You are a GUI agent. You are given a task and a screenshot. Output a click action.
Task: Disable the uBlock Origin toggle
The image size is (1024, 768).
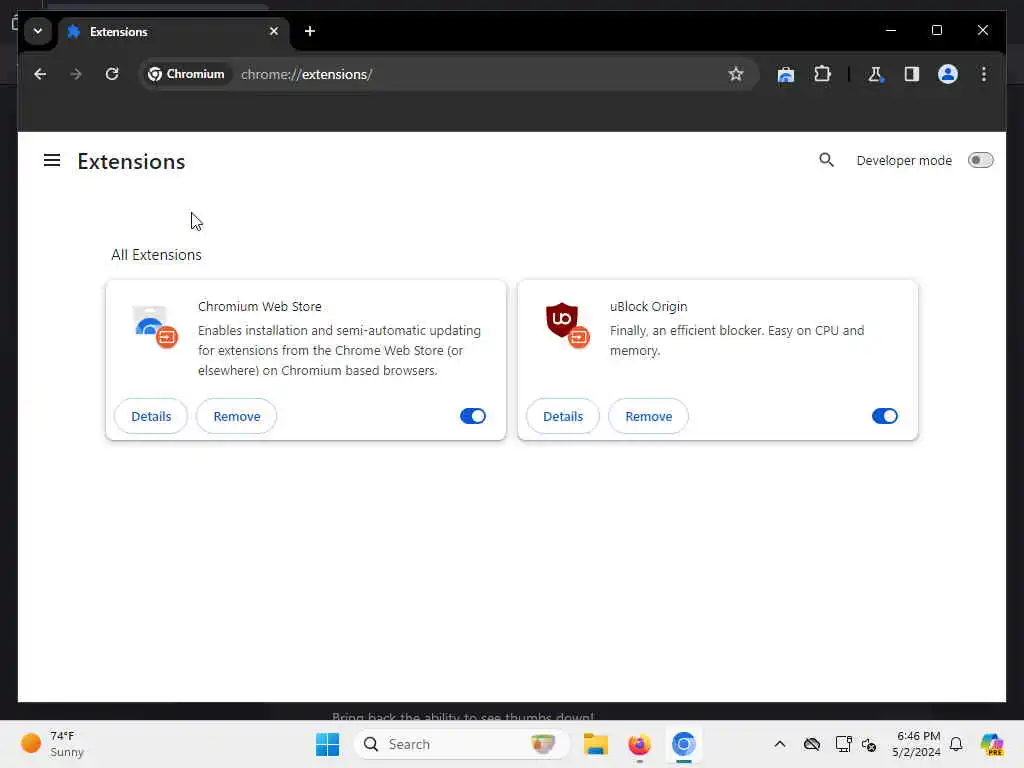coord(885,417)
